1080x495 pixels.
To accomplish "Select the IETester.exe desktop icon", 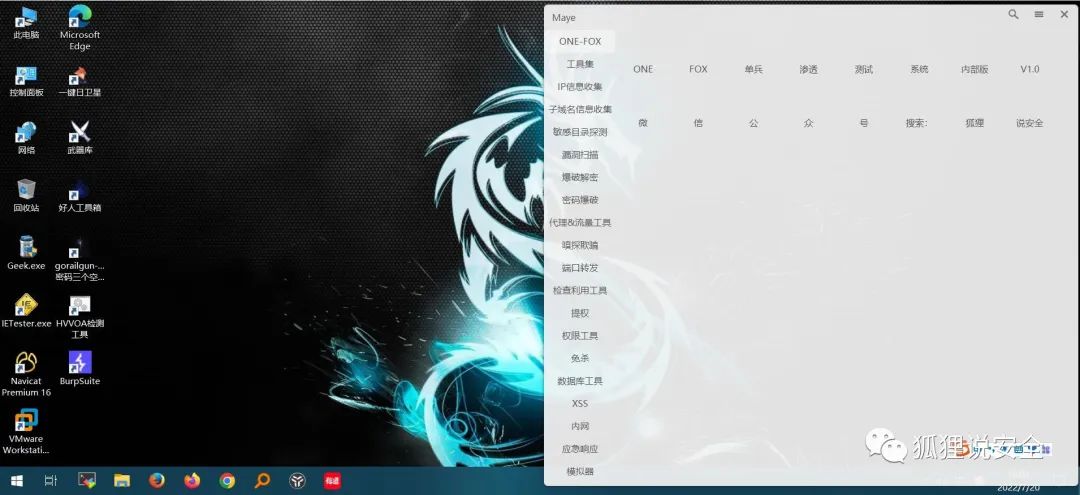I will click(26, 310).
